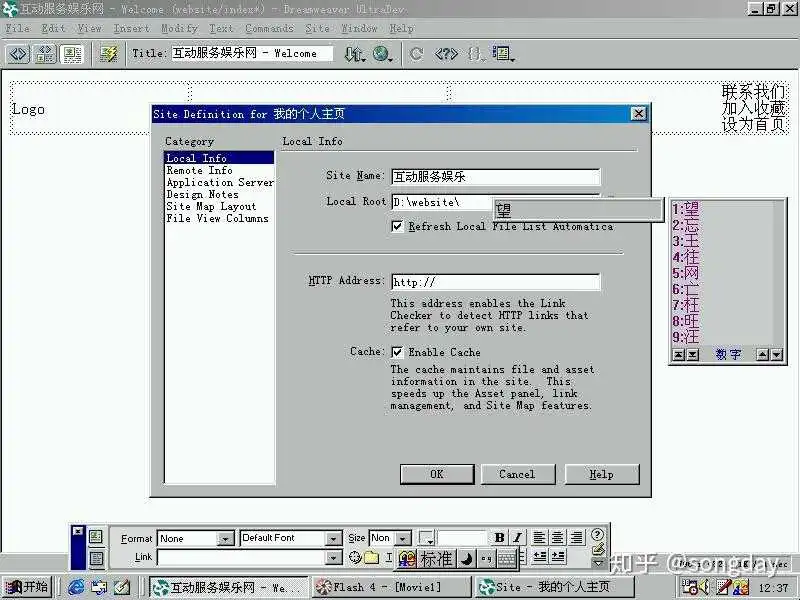Toggle Bold in Property inspector
800x600 pixels.
click(499, 537)
